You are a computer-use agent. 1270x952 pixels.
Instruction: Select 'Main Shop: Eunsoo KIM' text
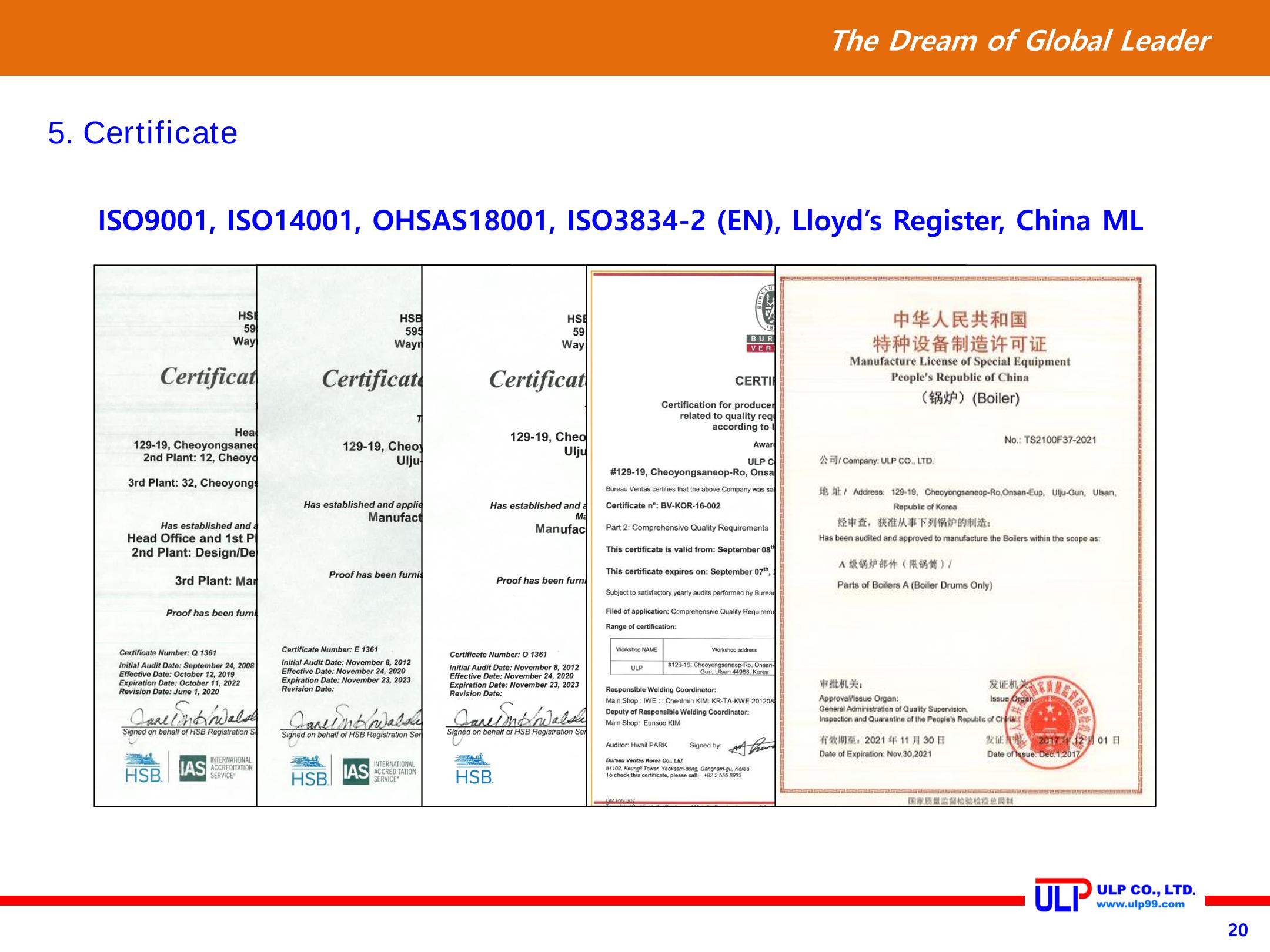click(643, 723)
